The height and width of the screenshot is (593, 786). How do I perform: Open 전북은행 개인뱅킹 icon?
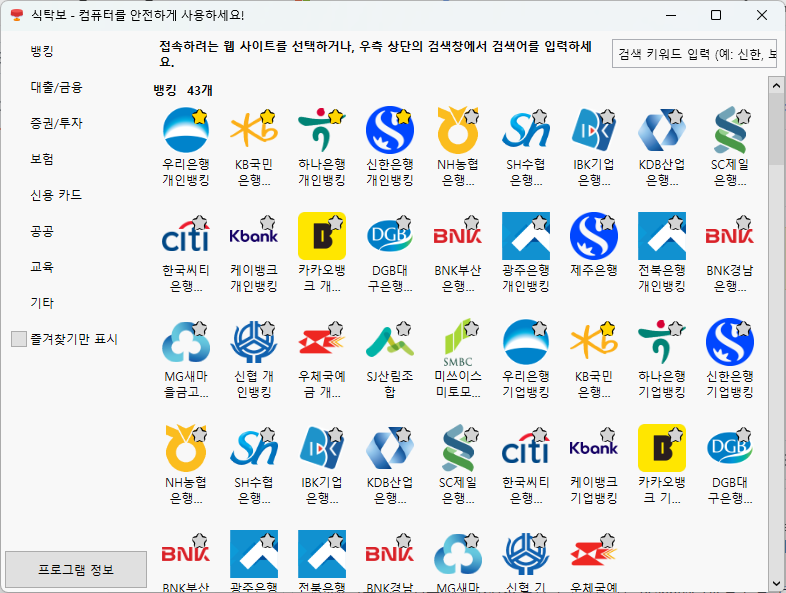[x=662, y=236]
